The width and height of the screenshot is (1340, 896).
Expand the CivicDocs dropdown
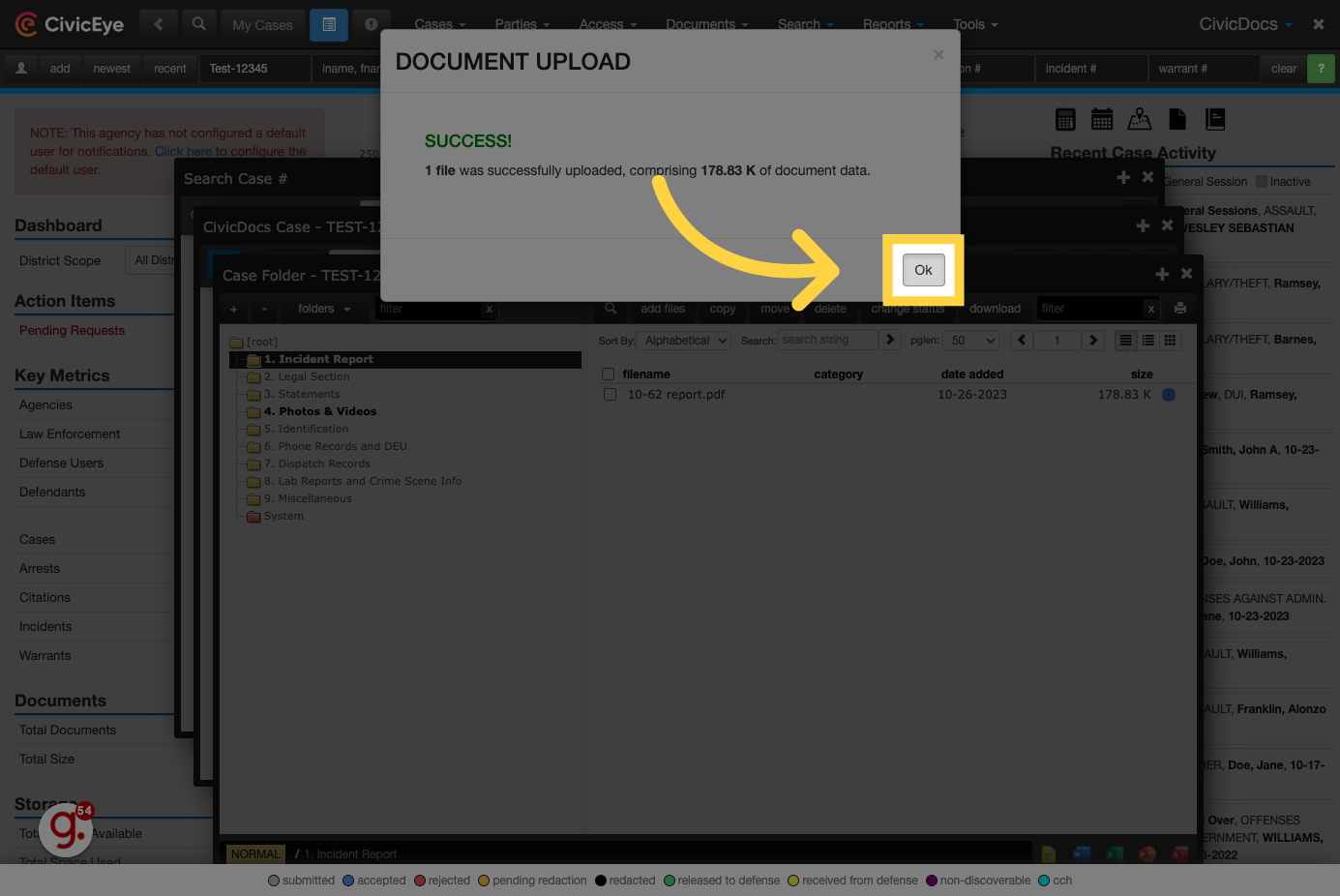pos(1245,24)
